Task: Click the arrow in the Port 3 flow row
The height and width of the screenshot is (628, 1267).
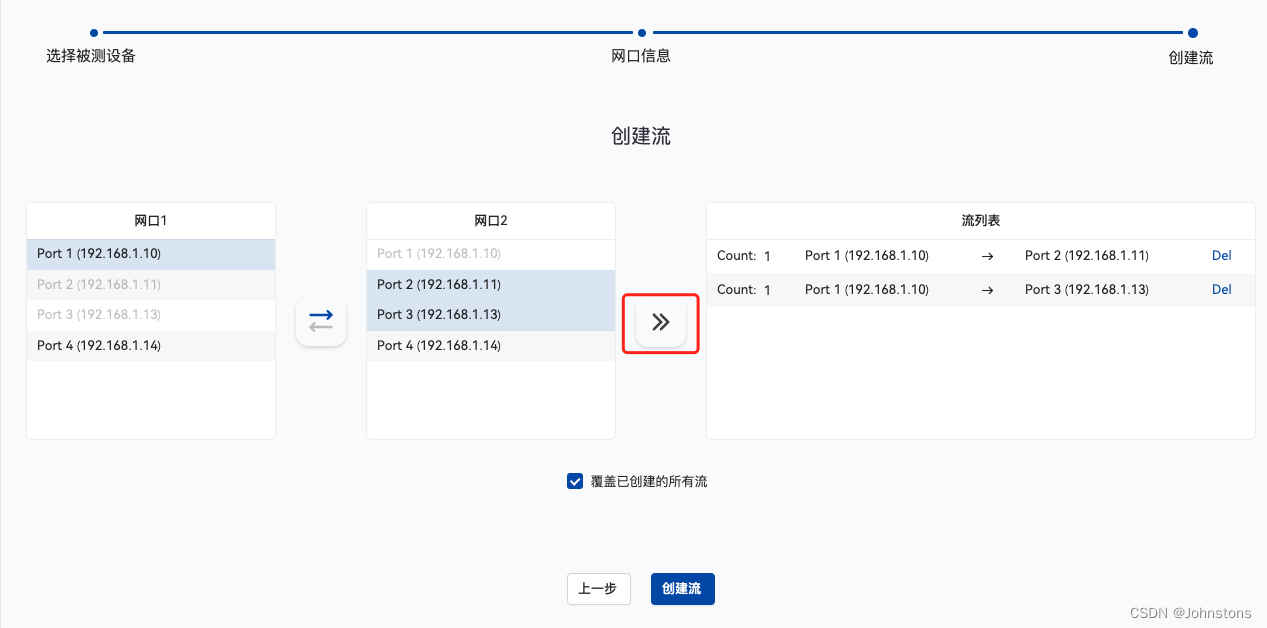Action: point(987,289)
